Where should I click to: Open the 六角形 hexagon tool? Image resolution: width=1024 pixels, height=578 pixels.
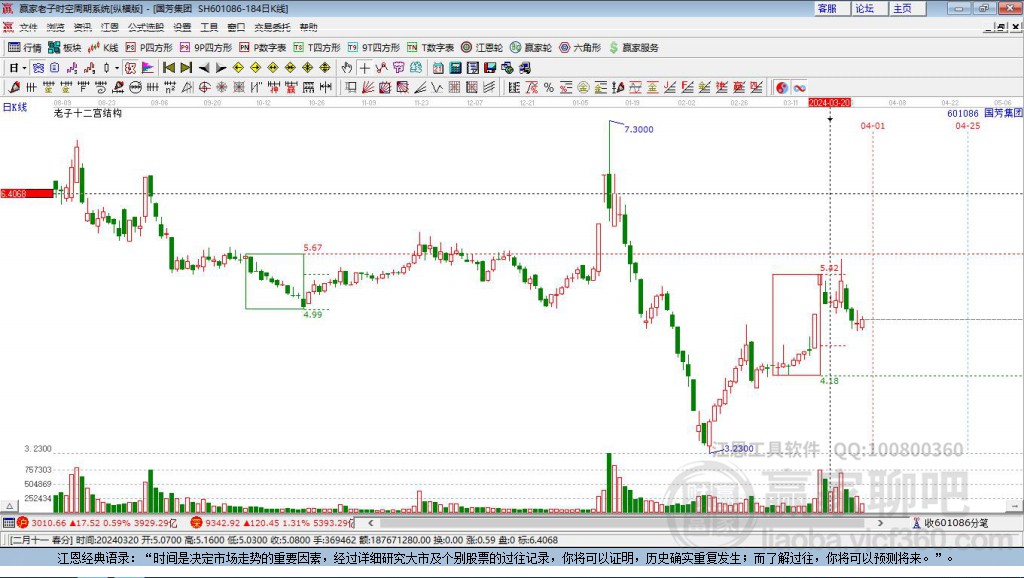point(580,48)
